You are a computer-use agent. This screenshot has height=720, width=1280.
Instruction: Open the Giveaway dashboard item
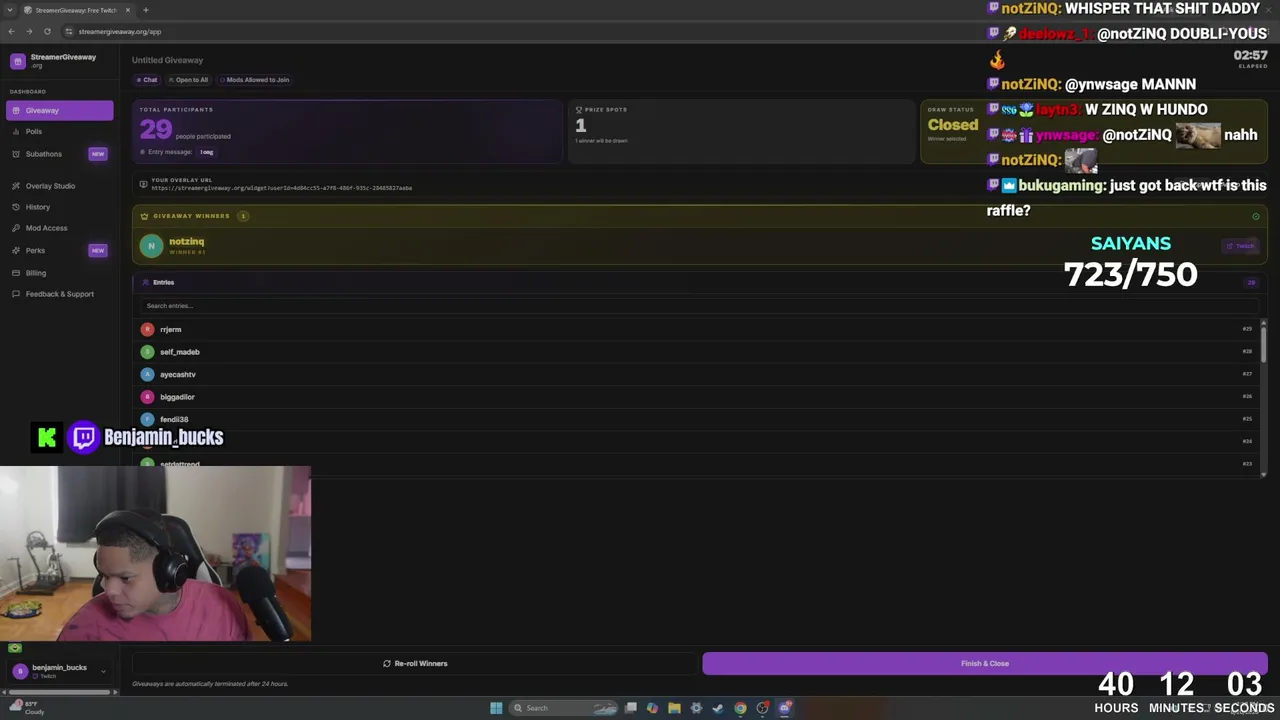[x=59, y=110]
